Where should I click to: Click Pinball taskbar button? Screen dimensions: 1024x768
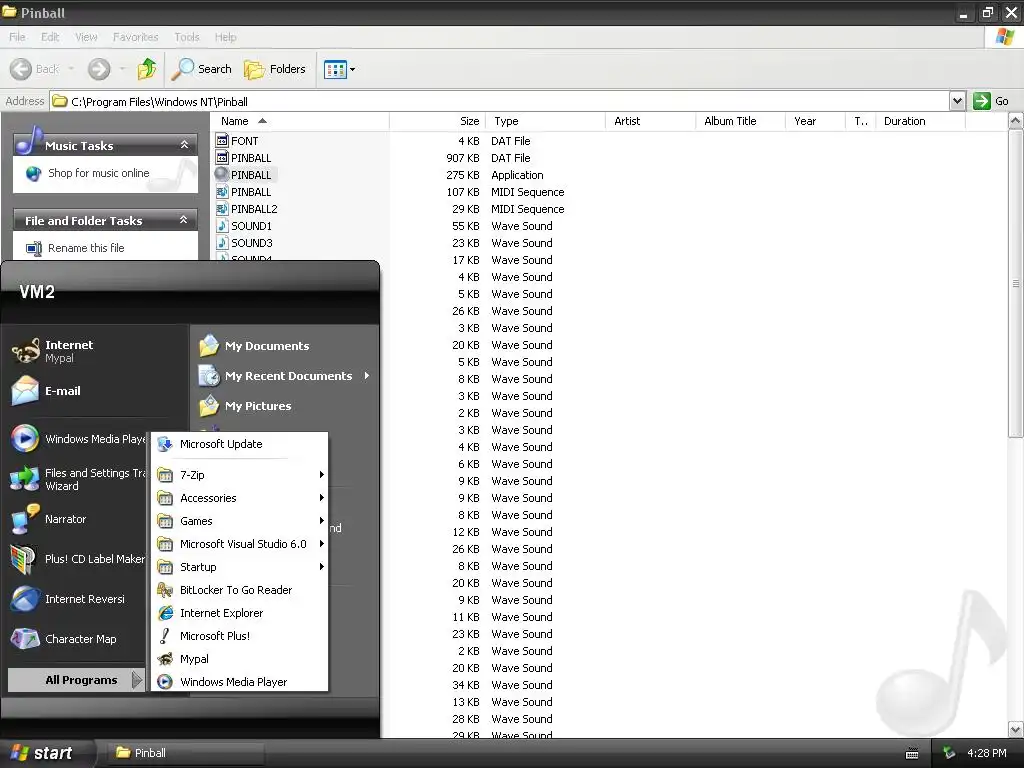click(183, 753)
